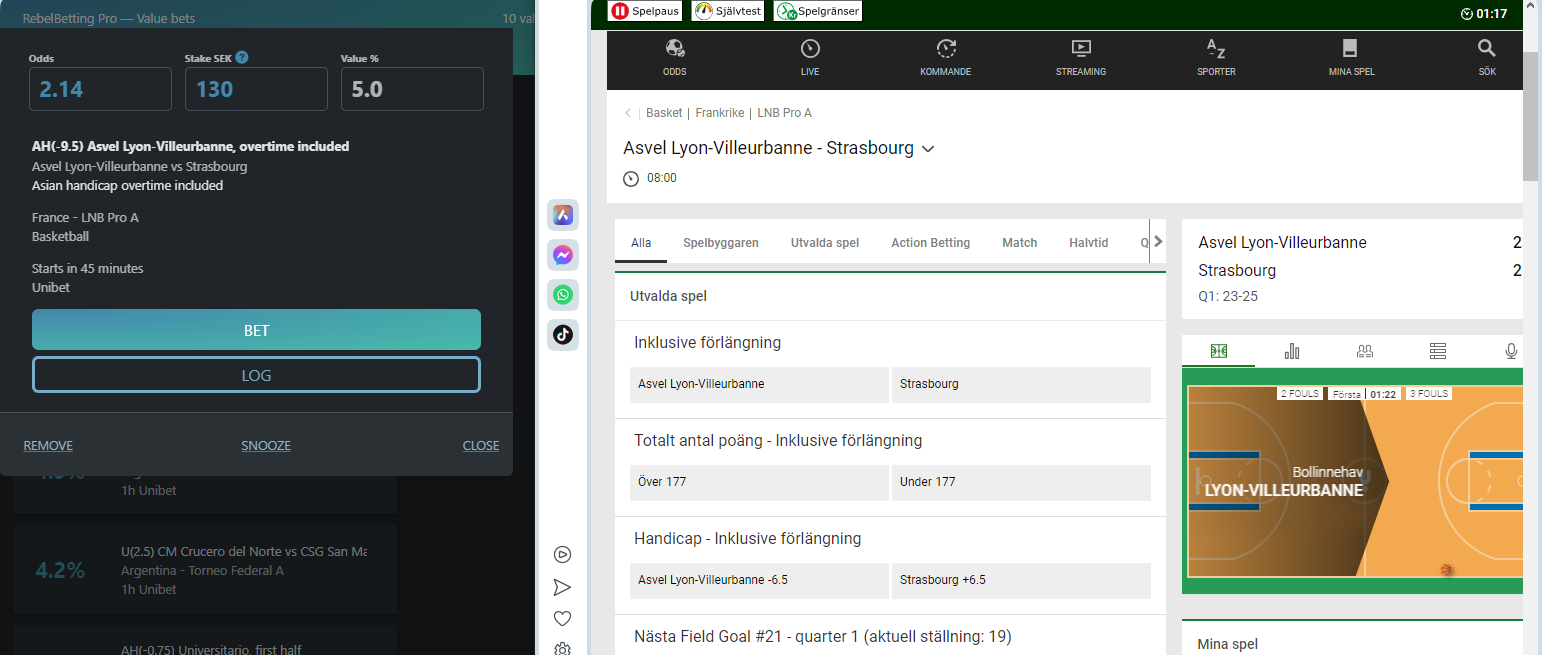Select the Alla tab
The width and height of the screenshot is (1542, 655).
(641, 242)
